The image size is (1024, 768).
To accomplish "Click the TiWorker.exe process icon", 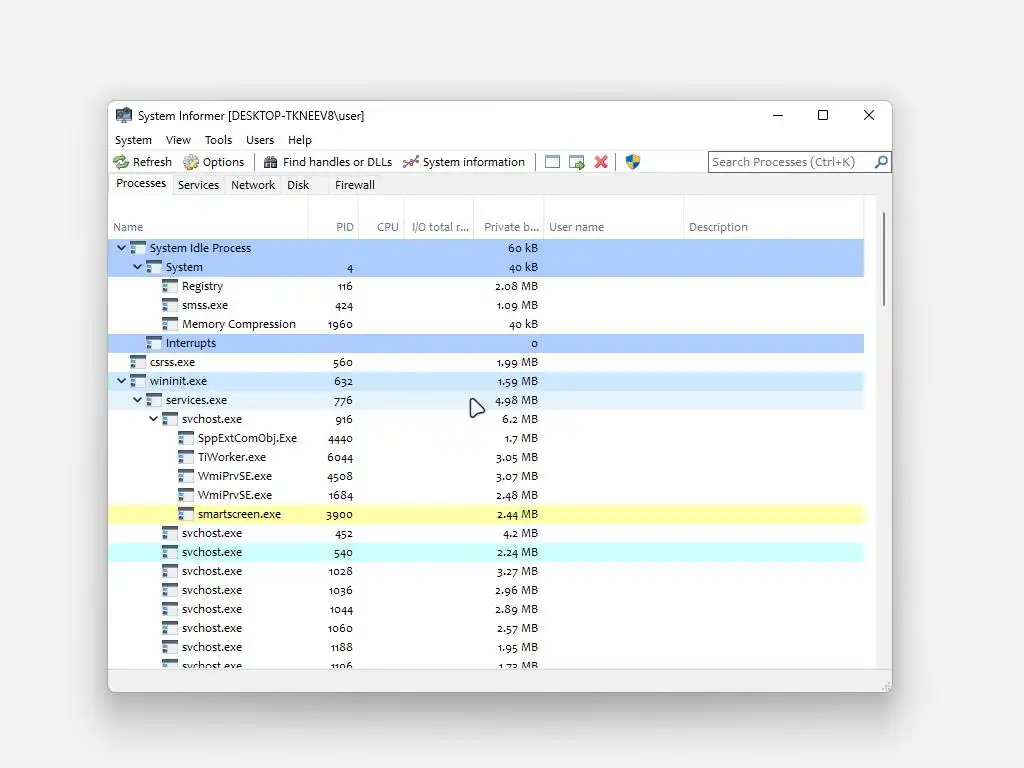I will (x=185, y=457).
